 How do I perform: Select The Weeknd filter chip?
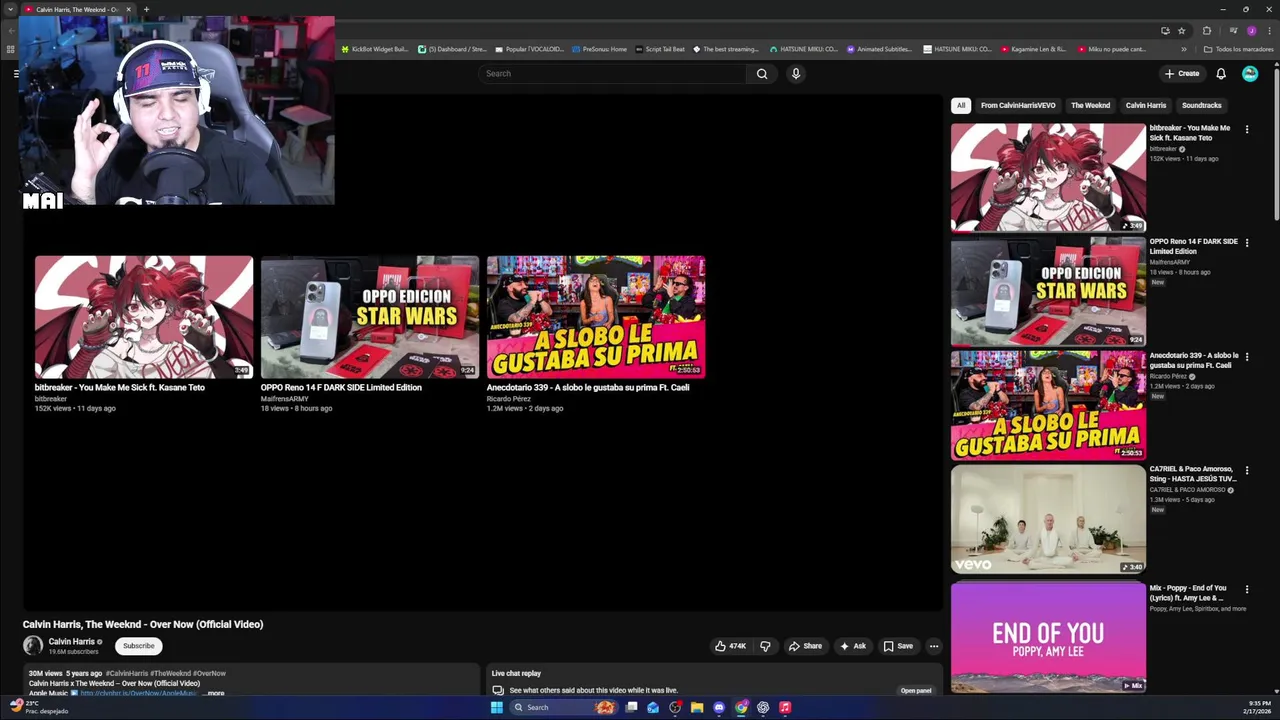coord(1090,105)
